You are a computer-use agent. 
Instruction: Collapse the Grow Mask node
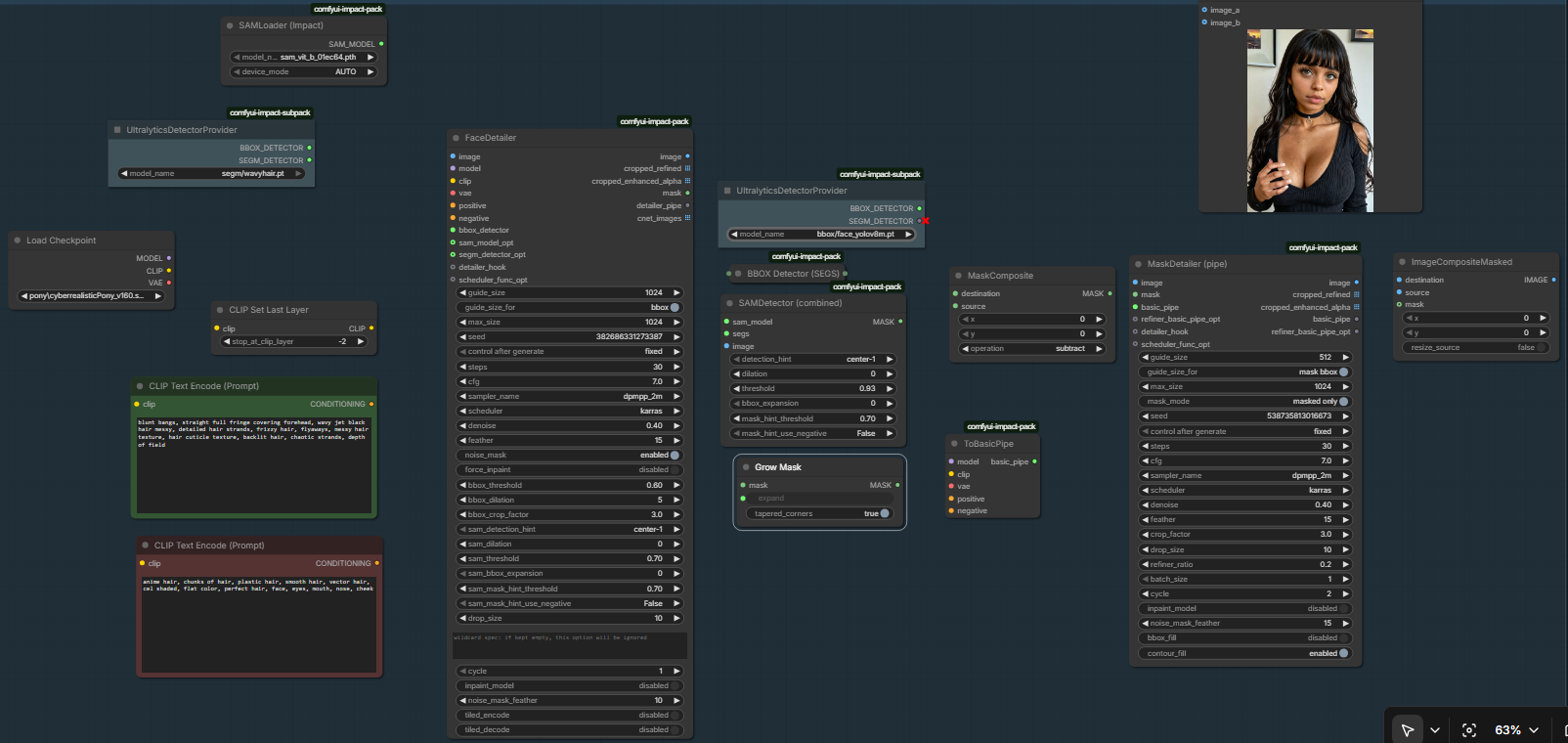point(745,467)
